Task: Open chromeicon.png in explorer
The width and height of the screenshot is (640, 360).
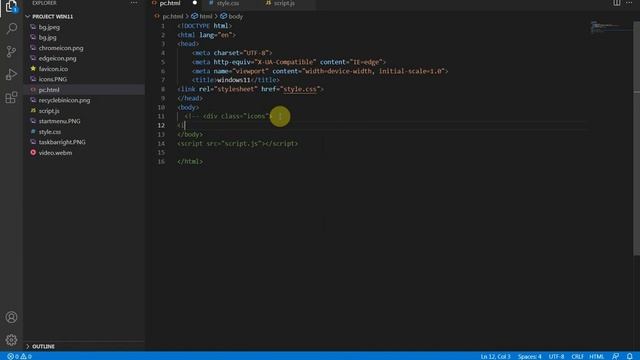Action: [61, 48]
